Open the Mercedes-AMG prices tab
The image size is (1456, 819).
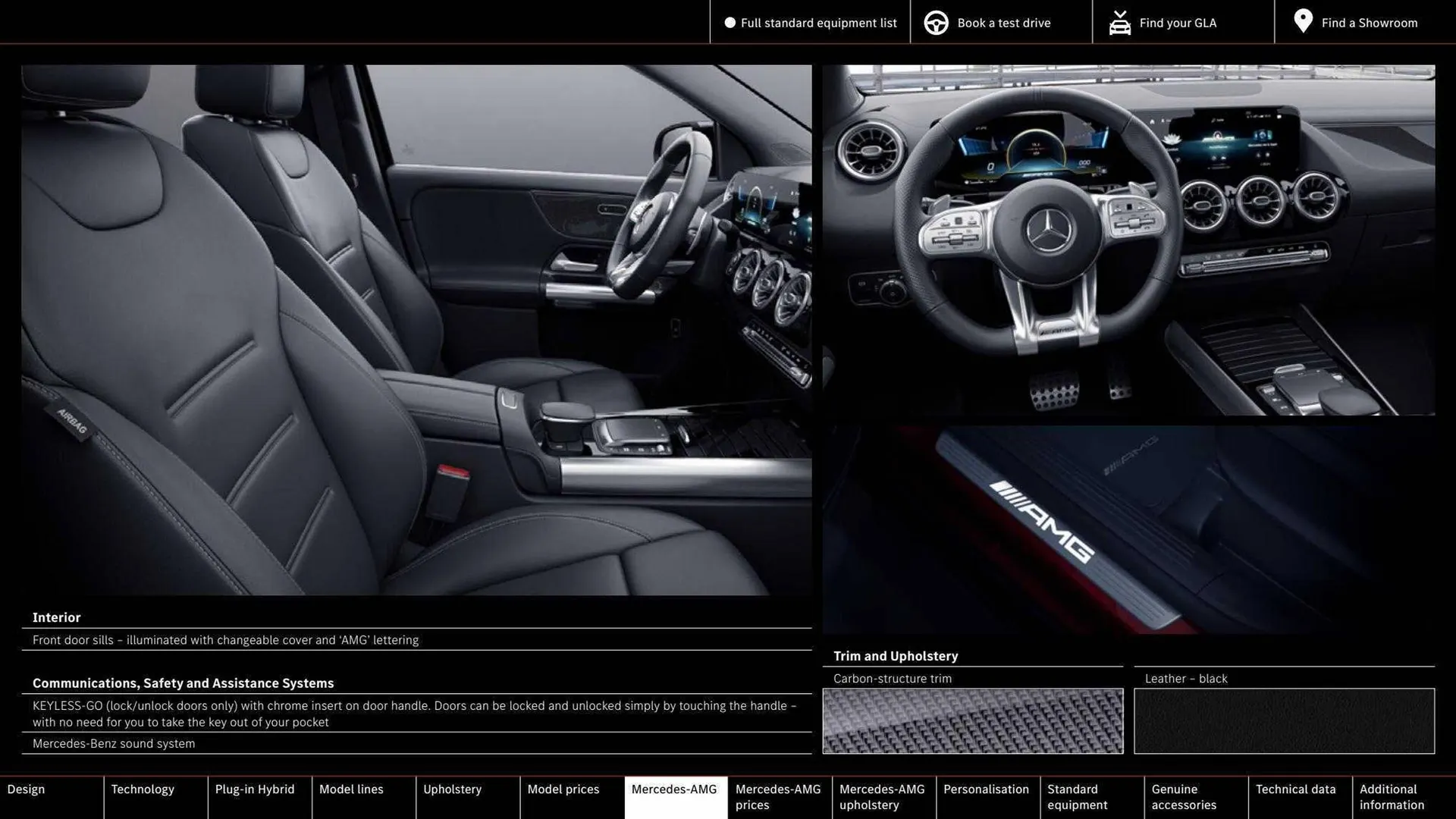(778, 796)
